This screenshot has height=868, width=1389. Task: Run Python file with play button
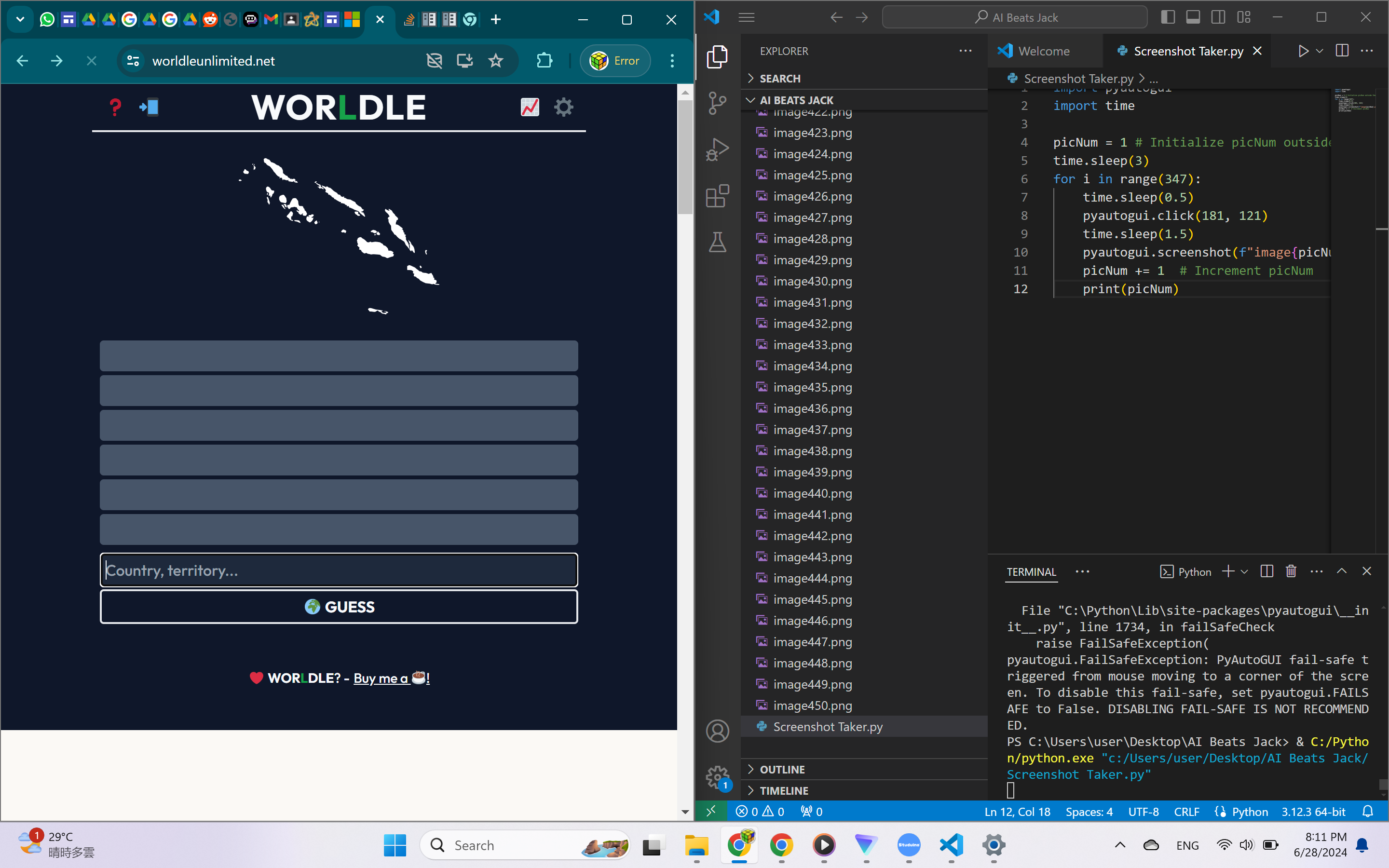pos(1303,51)
